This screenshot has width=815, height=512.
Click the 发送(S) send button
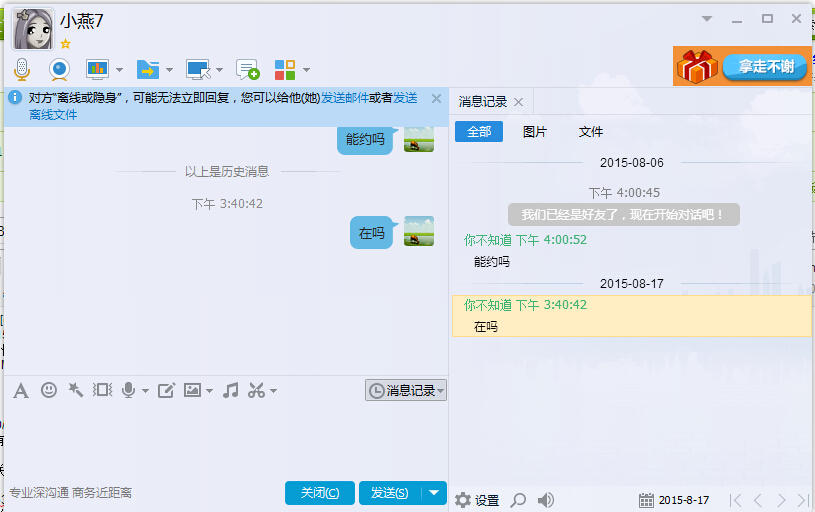click(x=389, y=492)
